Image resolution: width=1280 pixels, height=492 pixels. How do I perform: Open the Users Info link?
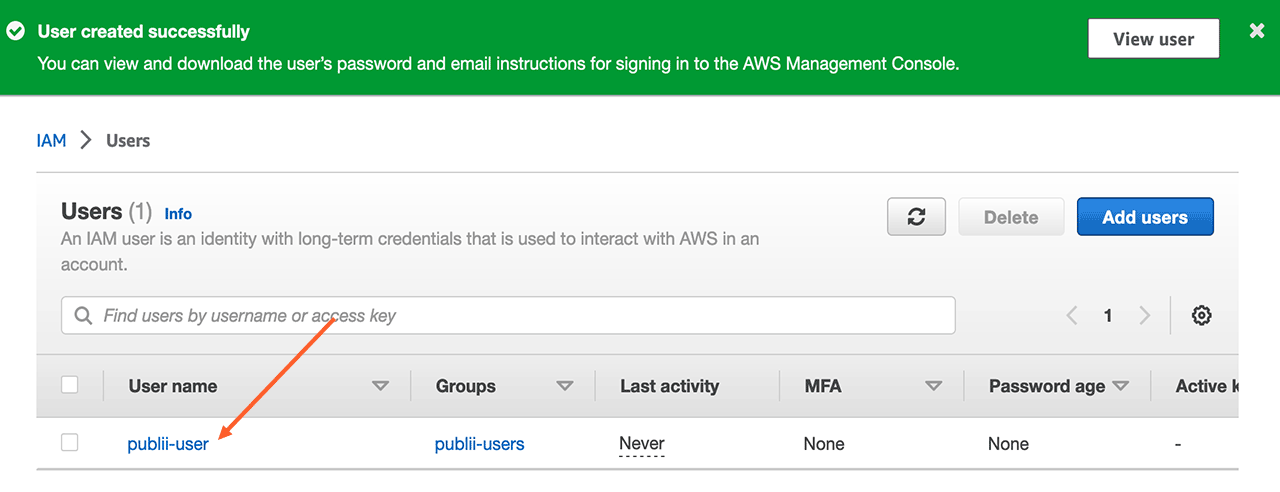tap(178, 214)
